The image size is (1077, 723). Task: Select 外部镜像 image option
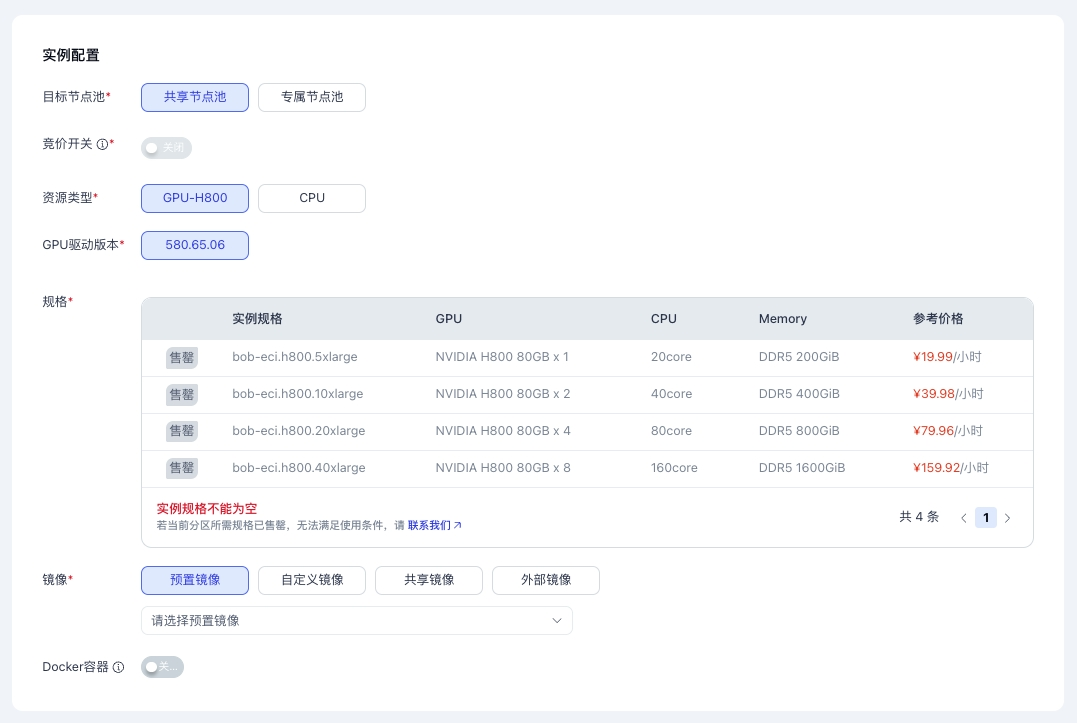coord(546,580)
